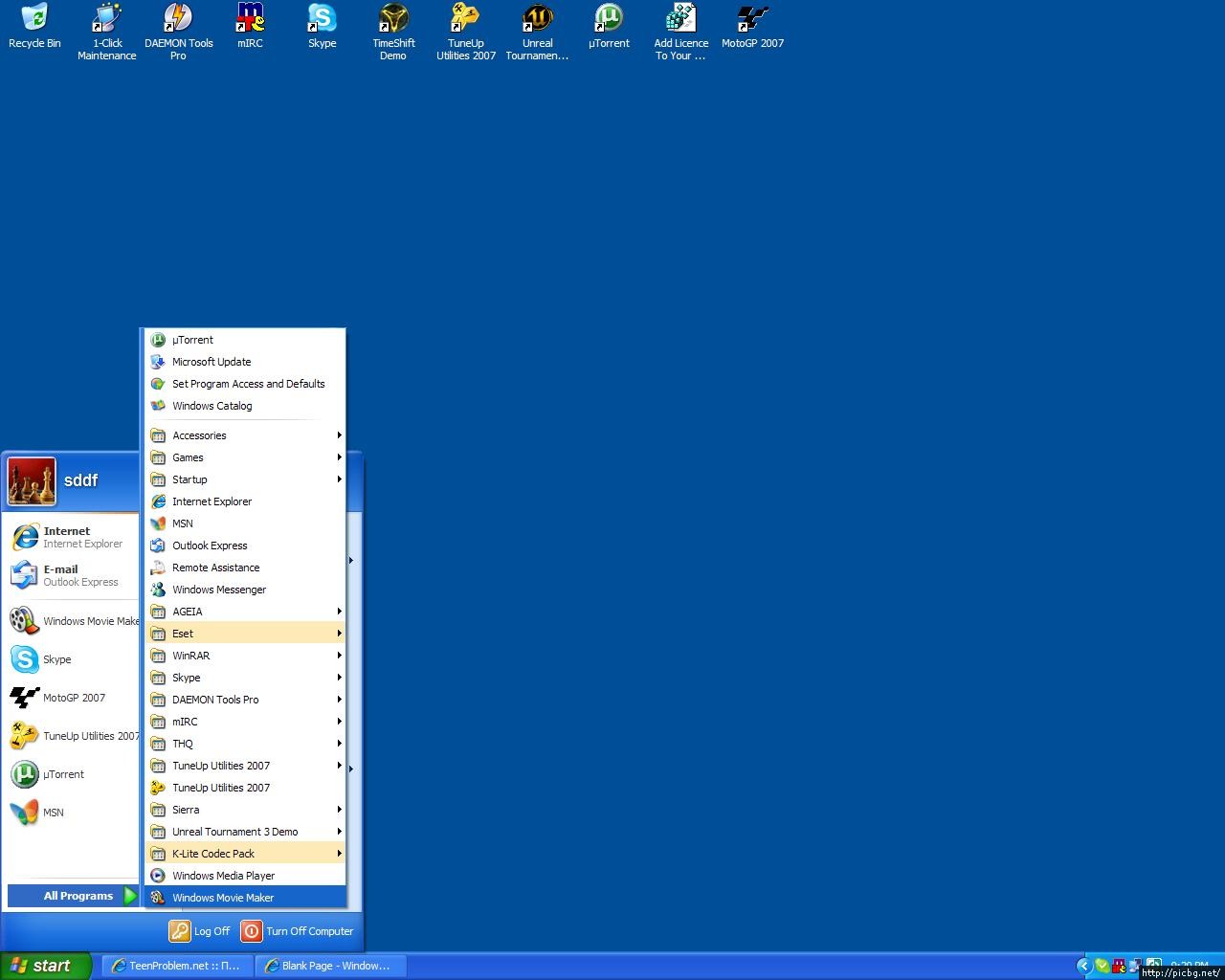Open Set Program Access and Defaults

245,384
